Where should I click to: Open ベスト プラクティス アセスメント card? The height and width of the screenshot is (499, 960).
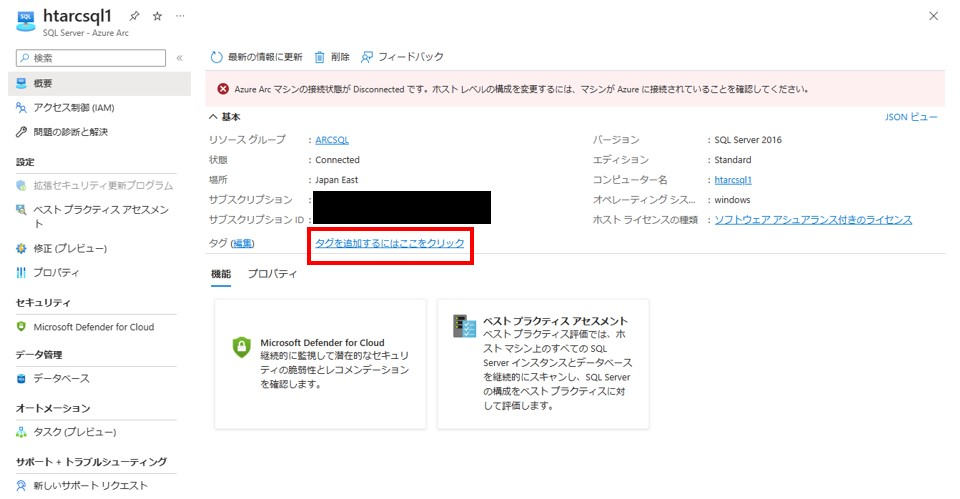[543, 364]
